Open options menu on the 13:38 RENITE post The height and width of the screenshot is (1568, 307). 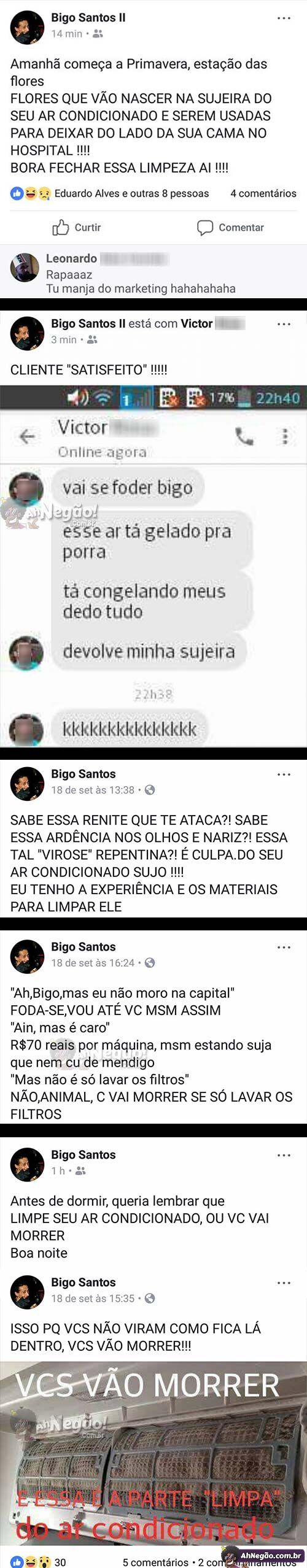point(284,774)
